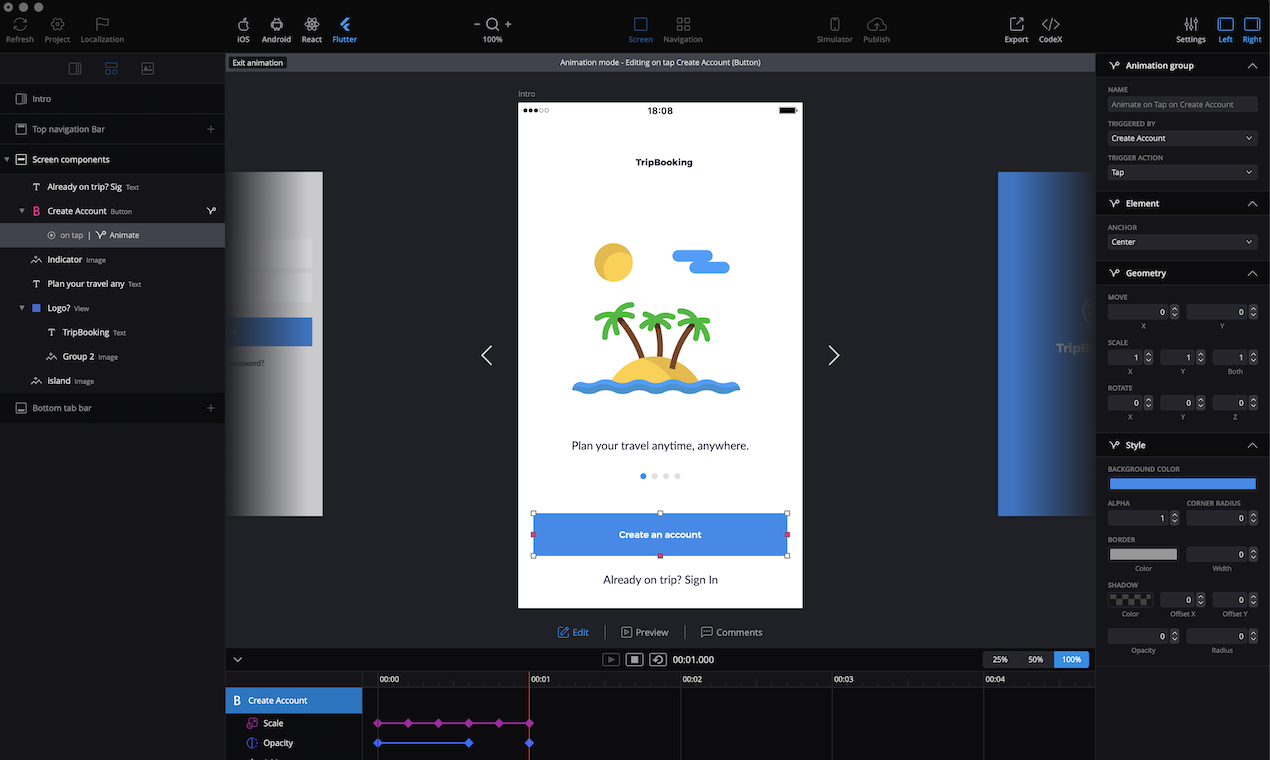Click the blue Background Color swatch
The height and width of the screenshot is (760, 1270).
[x=1182, y=483]
